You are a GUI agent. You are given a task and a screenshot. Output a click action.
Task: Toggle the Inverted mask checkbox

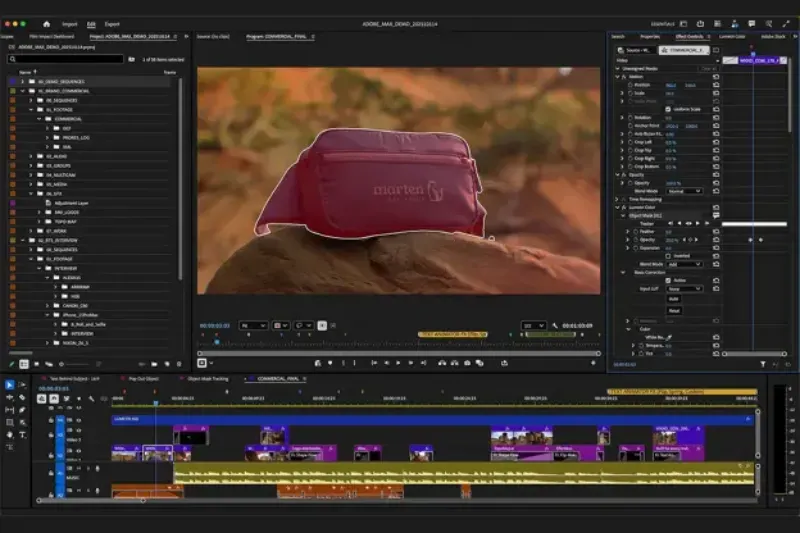(x=668, y=256)
